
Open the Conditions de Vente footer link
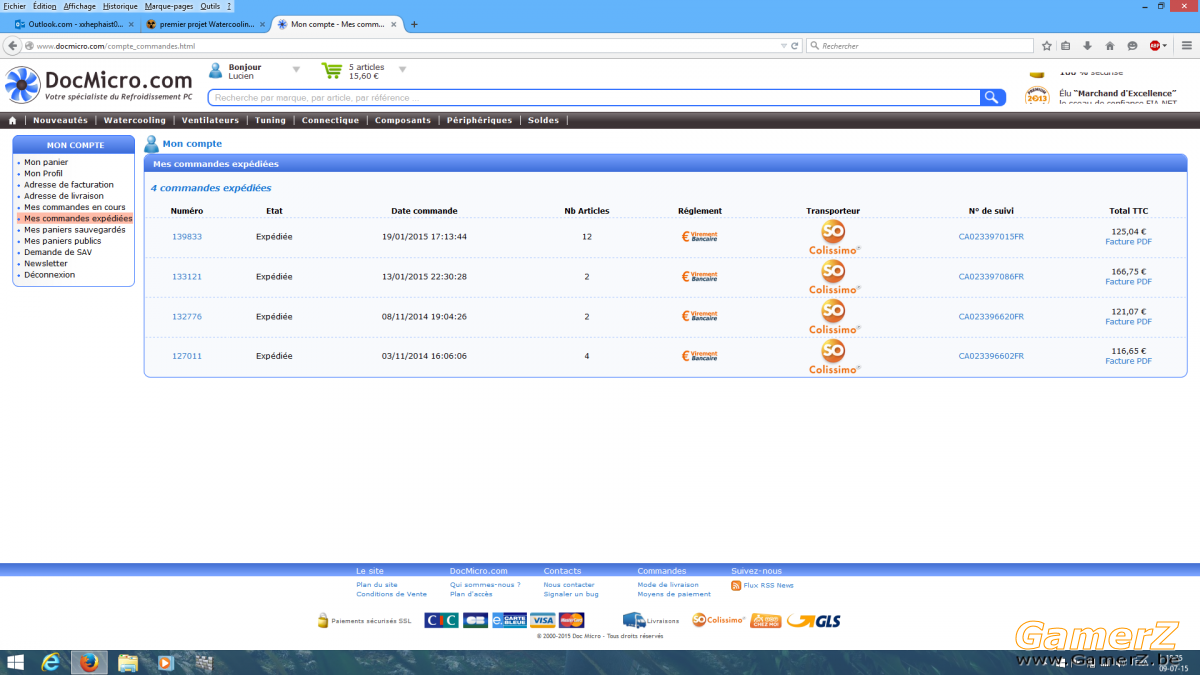pos(391,594)
